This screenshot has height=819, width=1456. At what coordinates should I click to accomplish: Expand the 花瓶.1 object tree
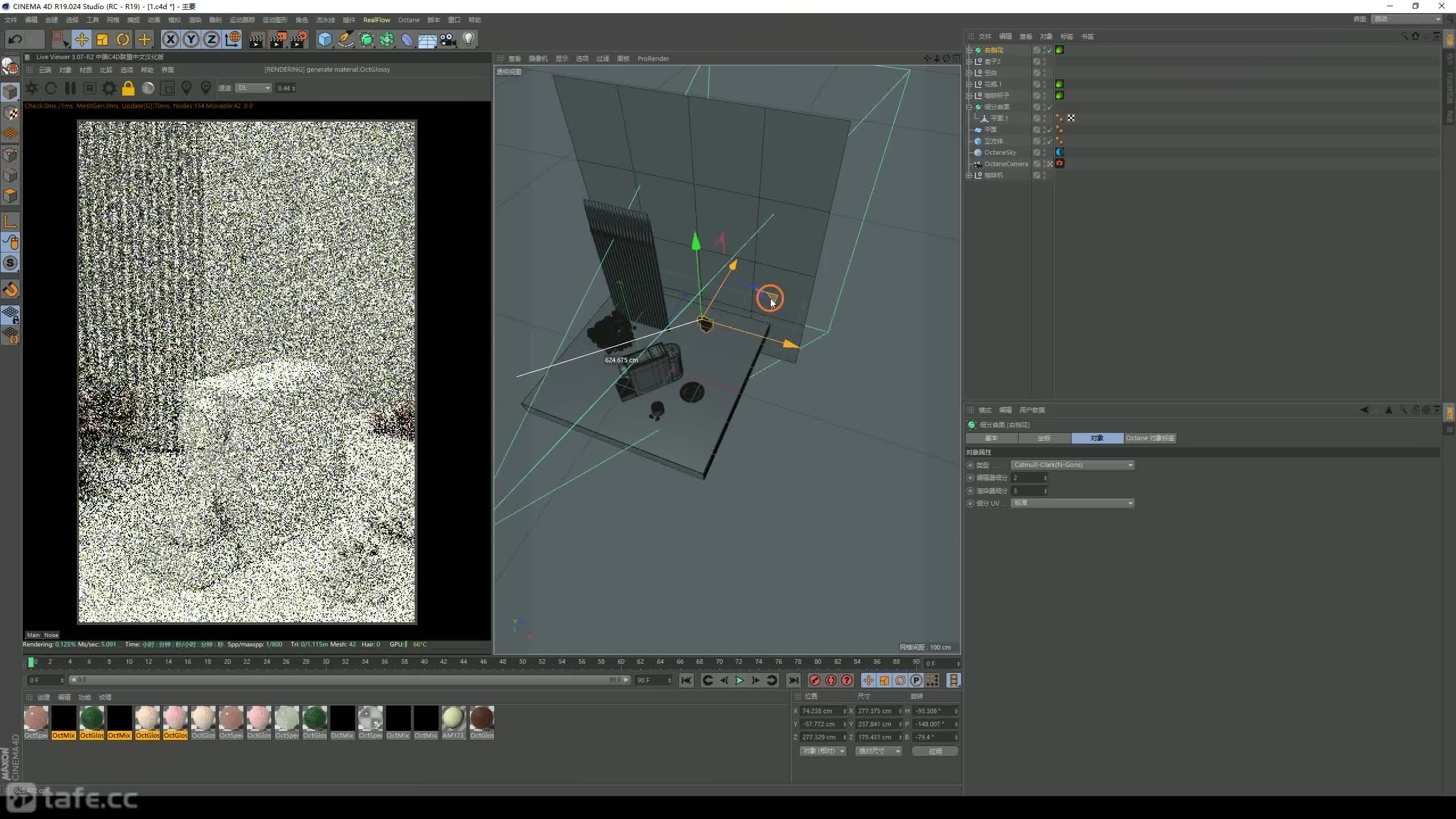(x=969, y=84)
